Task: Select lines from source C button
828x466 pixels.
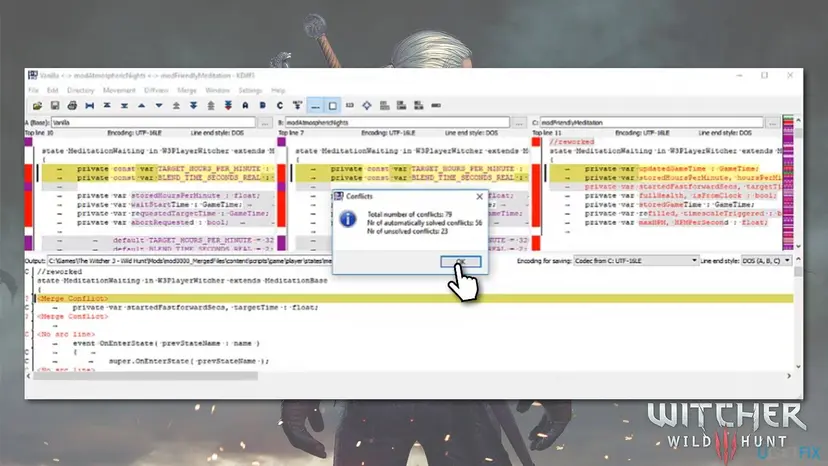Action: [x=280, y=106]
